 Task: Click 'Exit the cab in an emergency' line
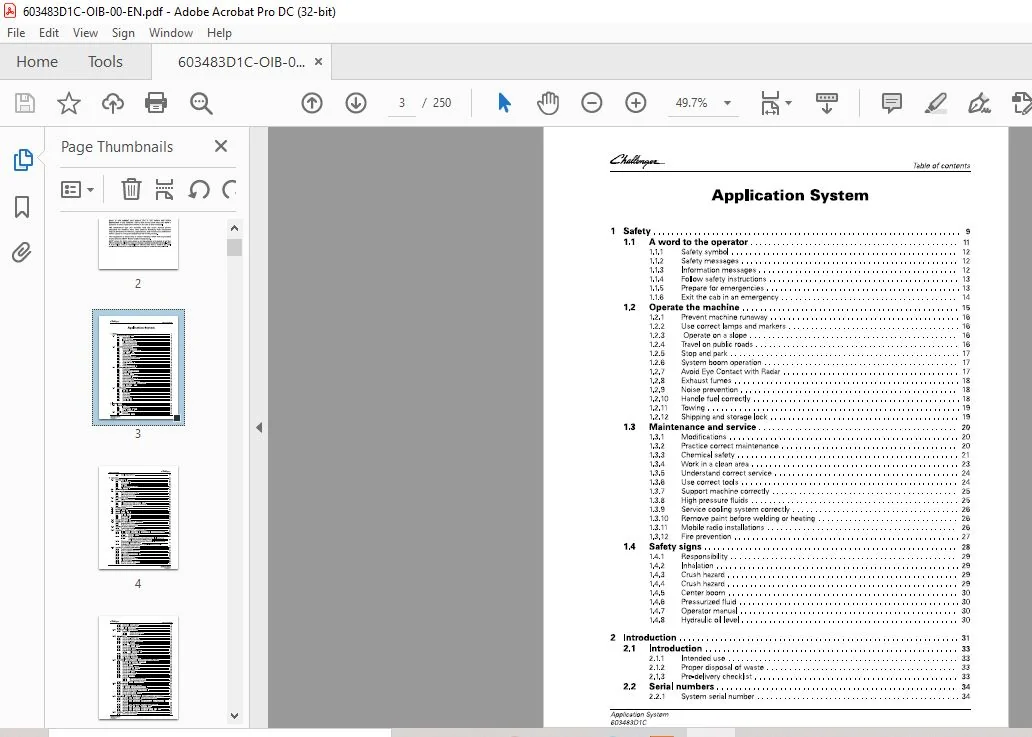(x=810, y=297)
